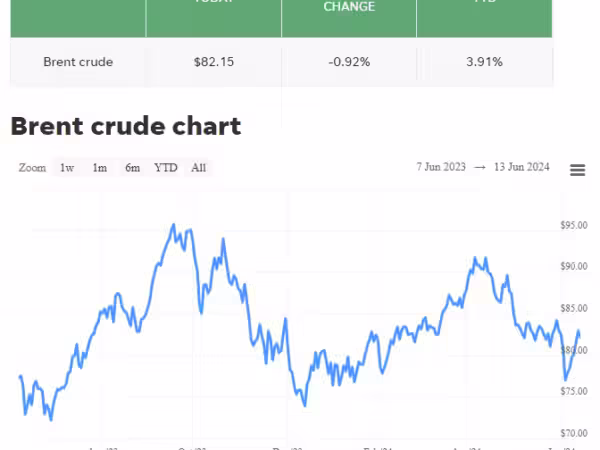The image size is (600, 450).
Task: Click the 3.91% YTD value
Action: (x=484, y=62)
